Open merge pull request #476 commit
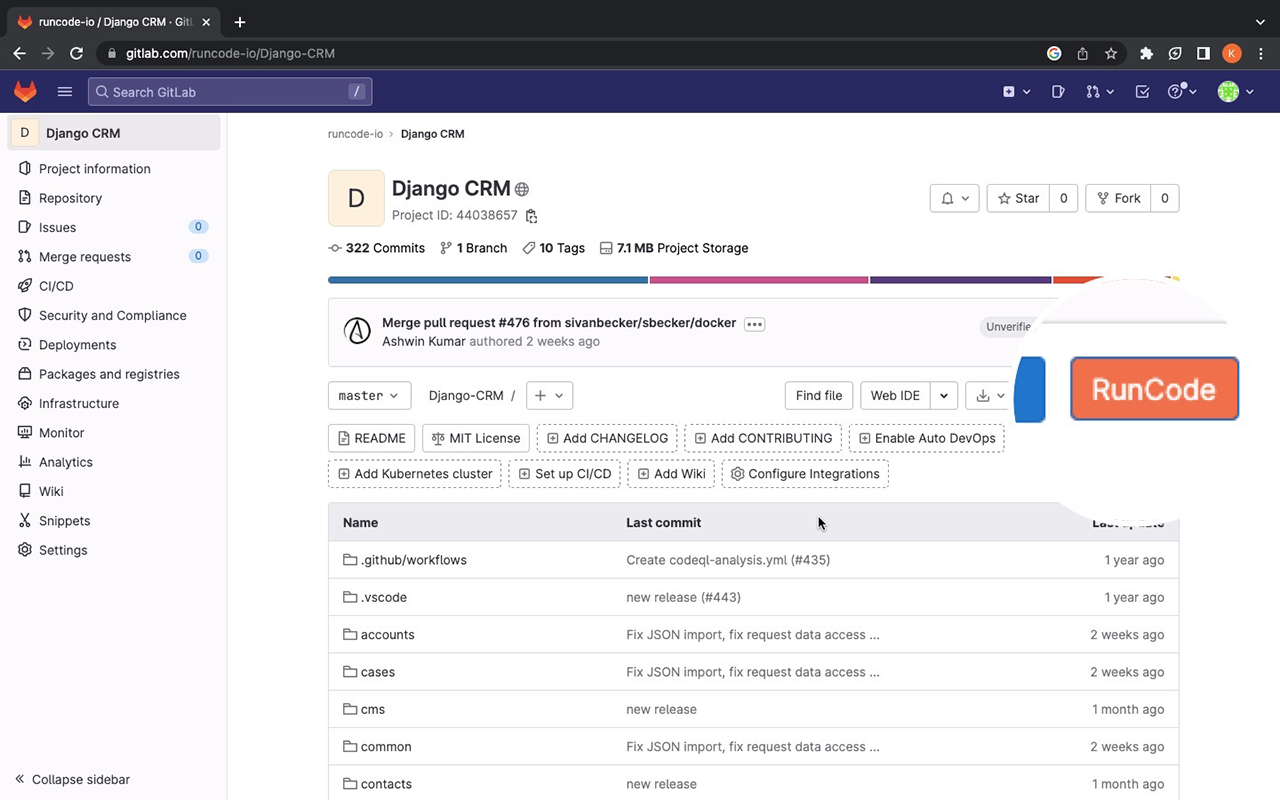1280x800 pixels. (559, 322)
